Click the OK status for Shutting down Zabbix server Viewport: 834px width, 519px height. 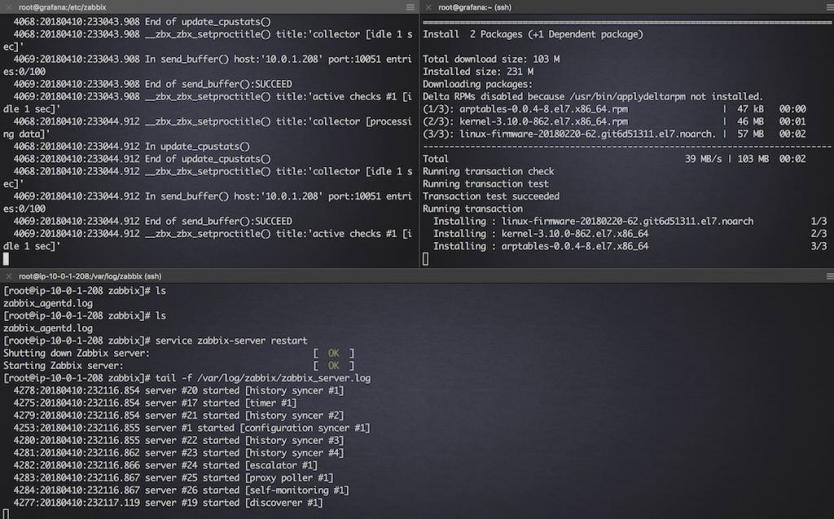click(x=333, y=352)
